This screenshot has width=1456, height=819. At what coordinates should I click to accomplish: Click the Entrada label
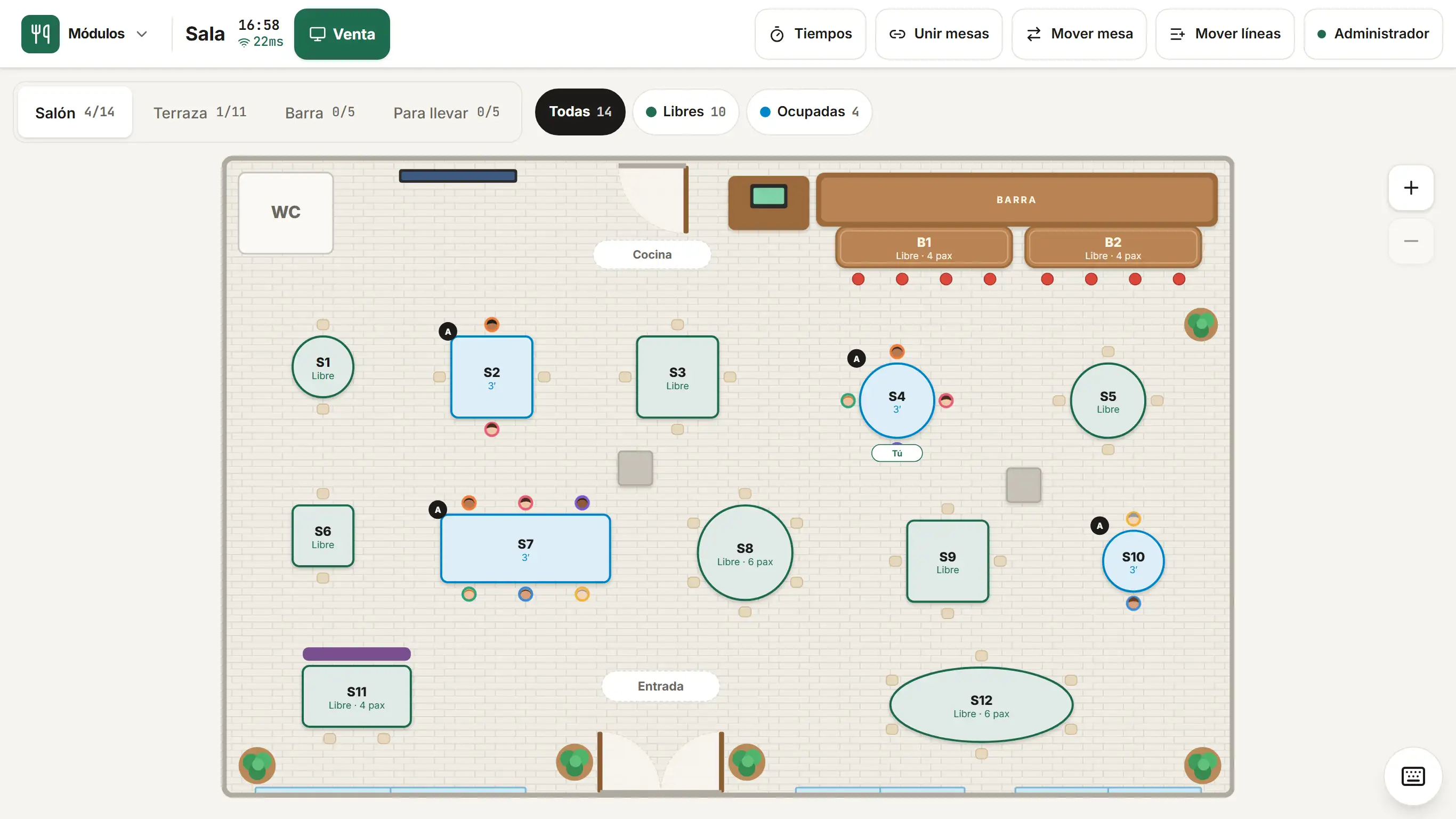pyautogui.click(x=660, y=686)
